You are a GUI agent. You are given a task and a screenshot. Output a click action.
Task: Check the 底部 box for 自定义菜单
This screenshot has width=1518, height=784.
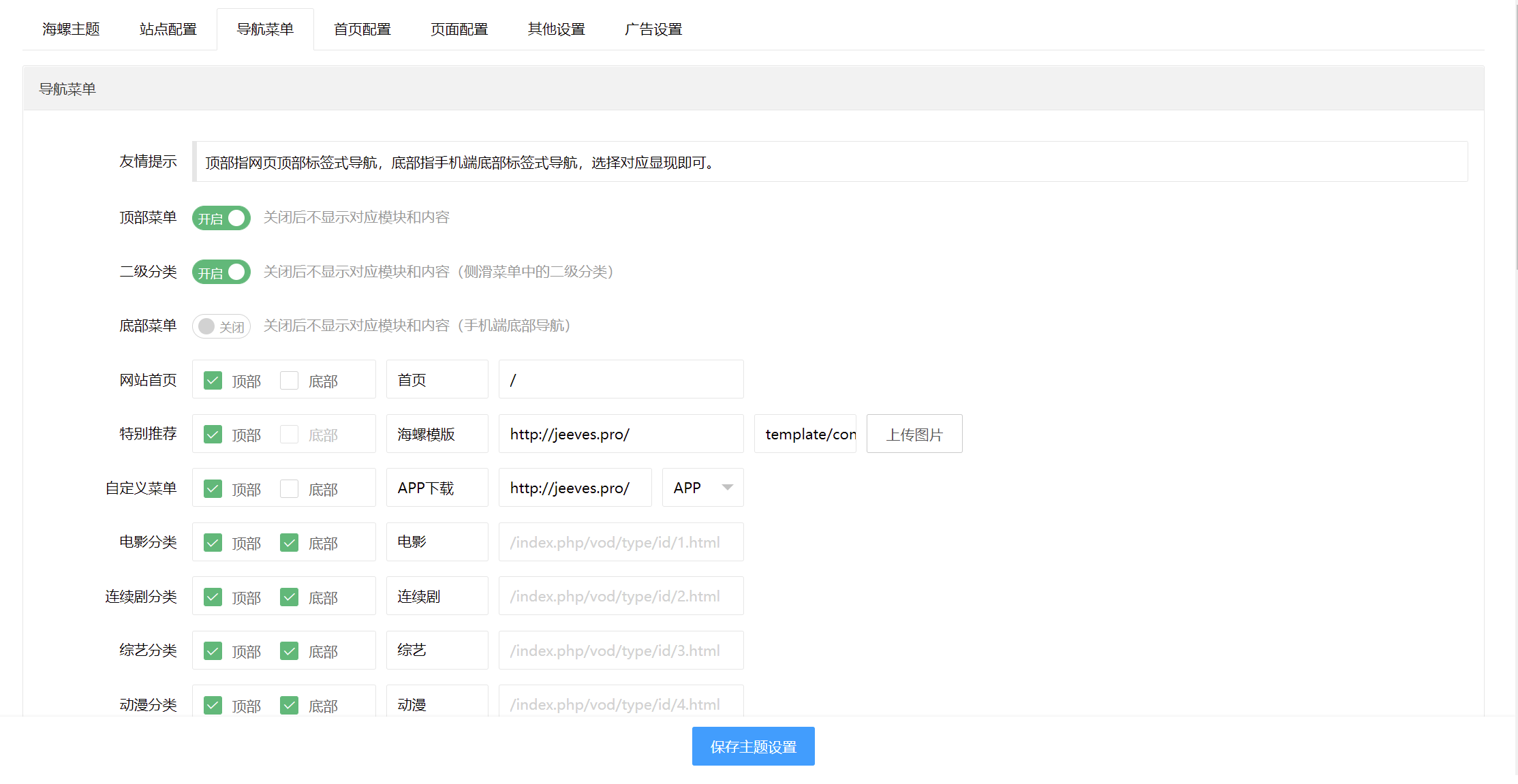point(290,488)
